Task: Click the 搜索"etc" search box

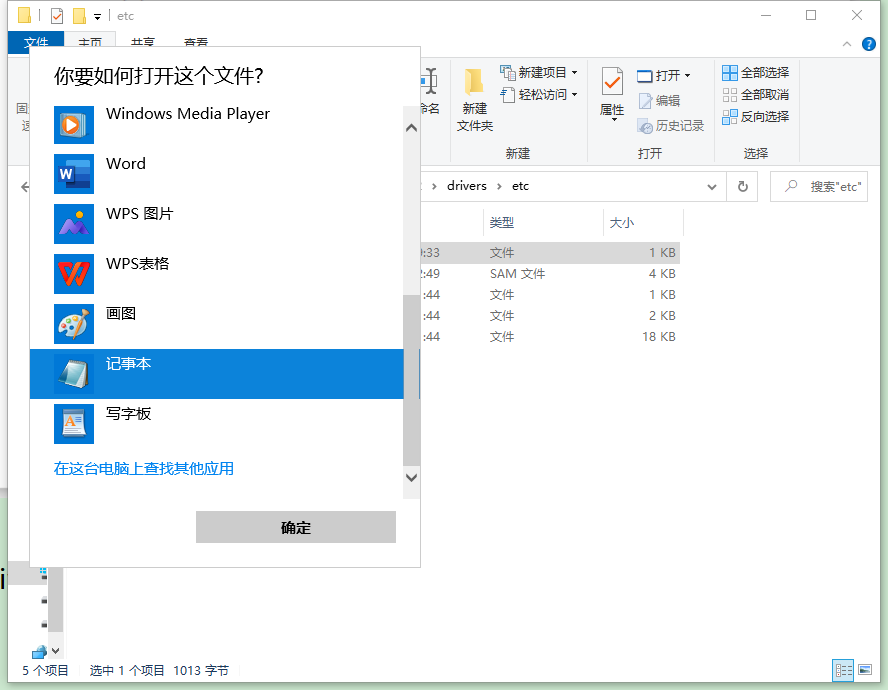Action: coord(819,186)
